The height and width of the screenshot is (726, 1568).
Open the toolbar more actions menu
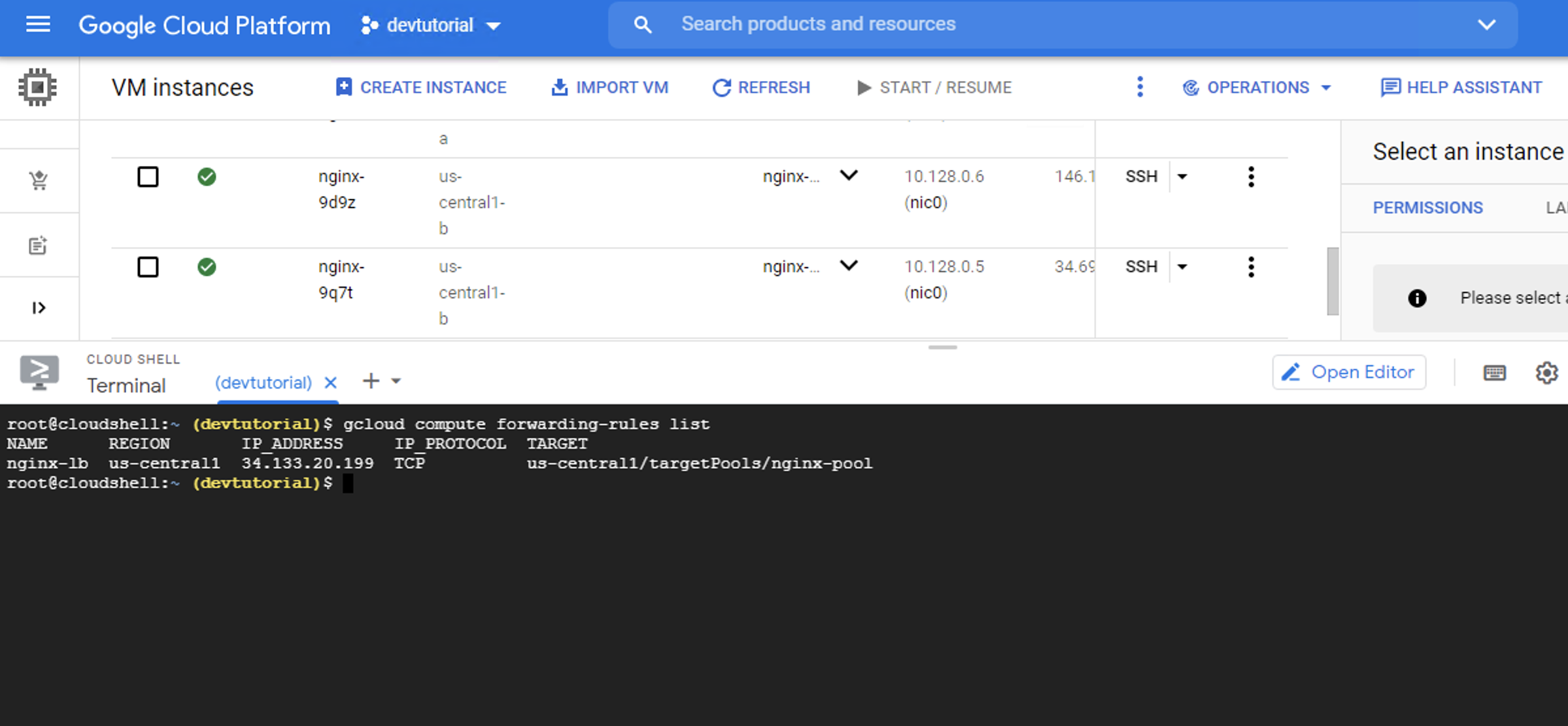click(1140, 87)
